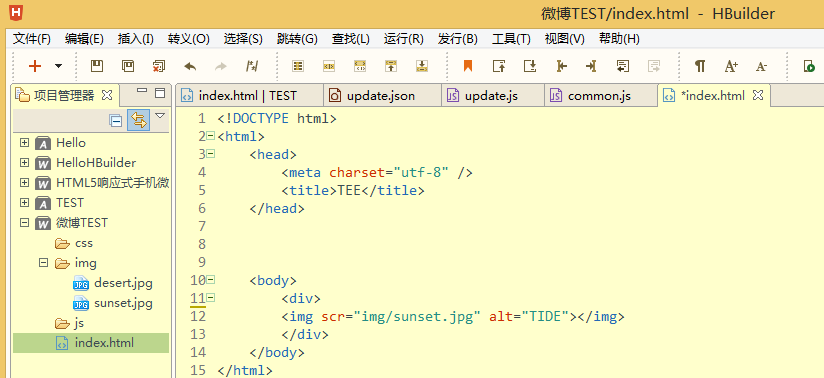This screenshot has height=378, width=824.
Task: Click the Save toolbar icon
Action: click(97, 66)
